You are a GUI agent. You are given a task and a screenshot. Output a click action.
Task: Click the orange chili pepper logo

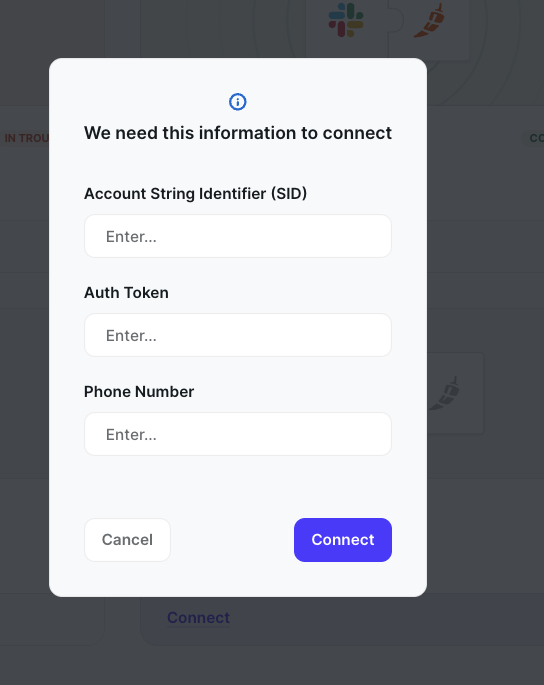click(x=429, y=21)
